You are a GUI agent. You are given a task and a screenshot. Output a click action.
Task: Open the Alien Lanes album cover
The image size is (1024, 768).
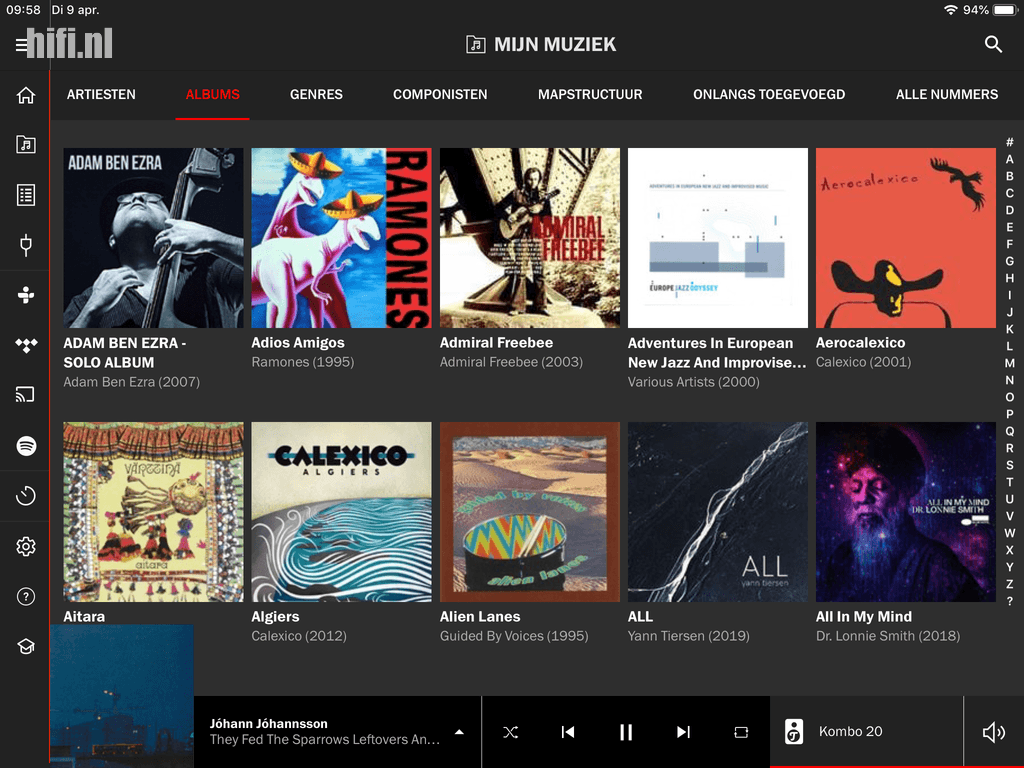(530, 512)
